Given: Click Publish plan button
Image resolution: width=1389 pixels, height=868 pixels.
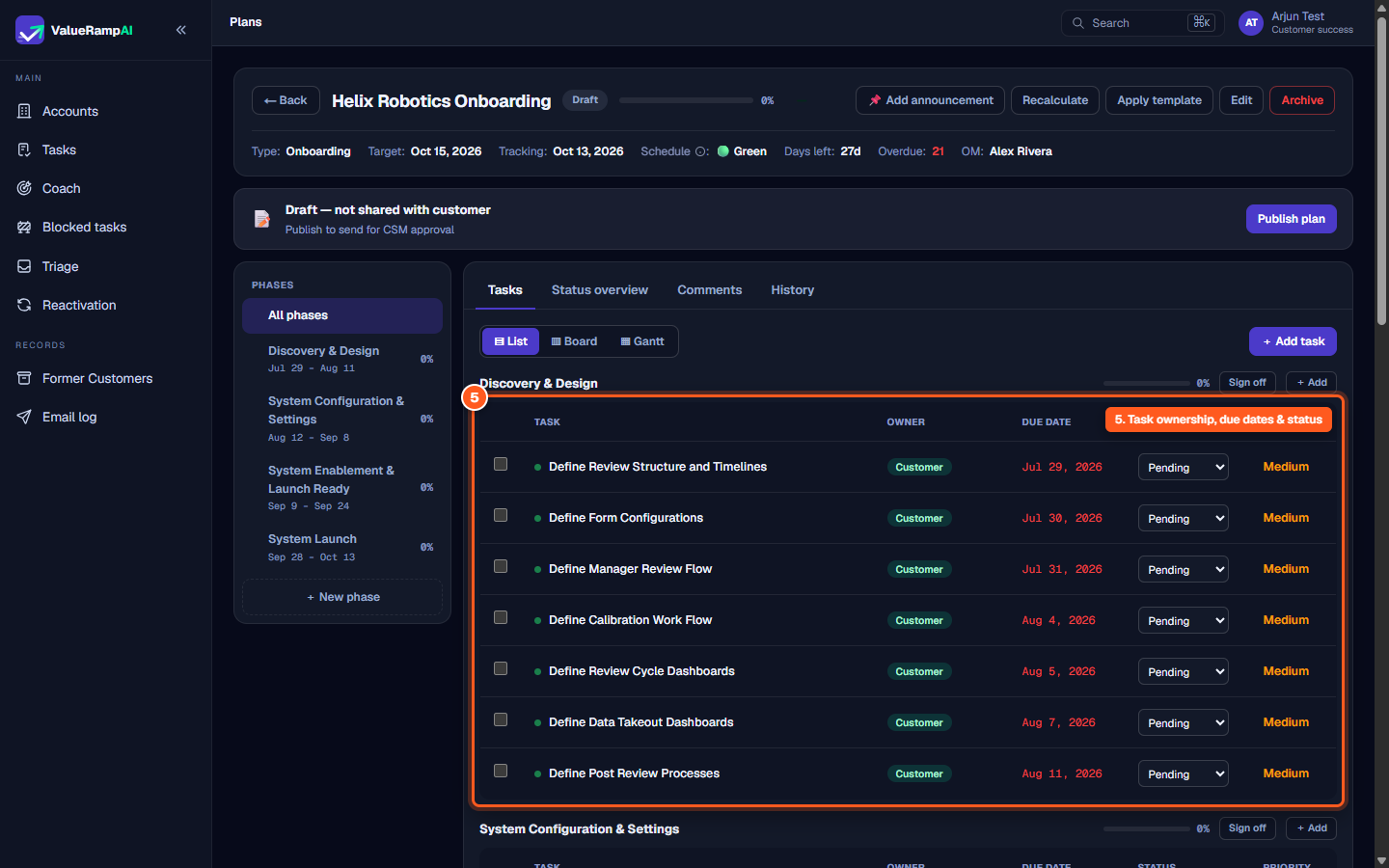Looking at the screenshot, I should click(x=1292, y=219).
